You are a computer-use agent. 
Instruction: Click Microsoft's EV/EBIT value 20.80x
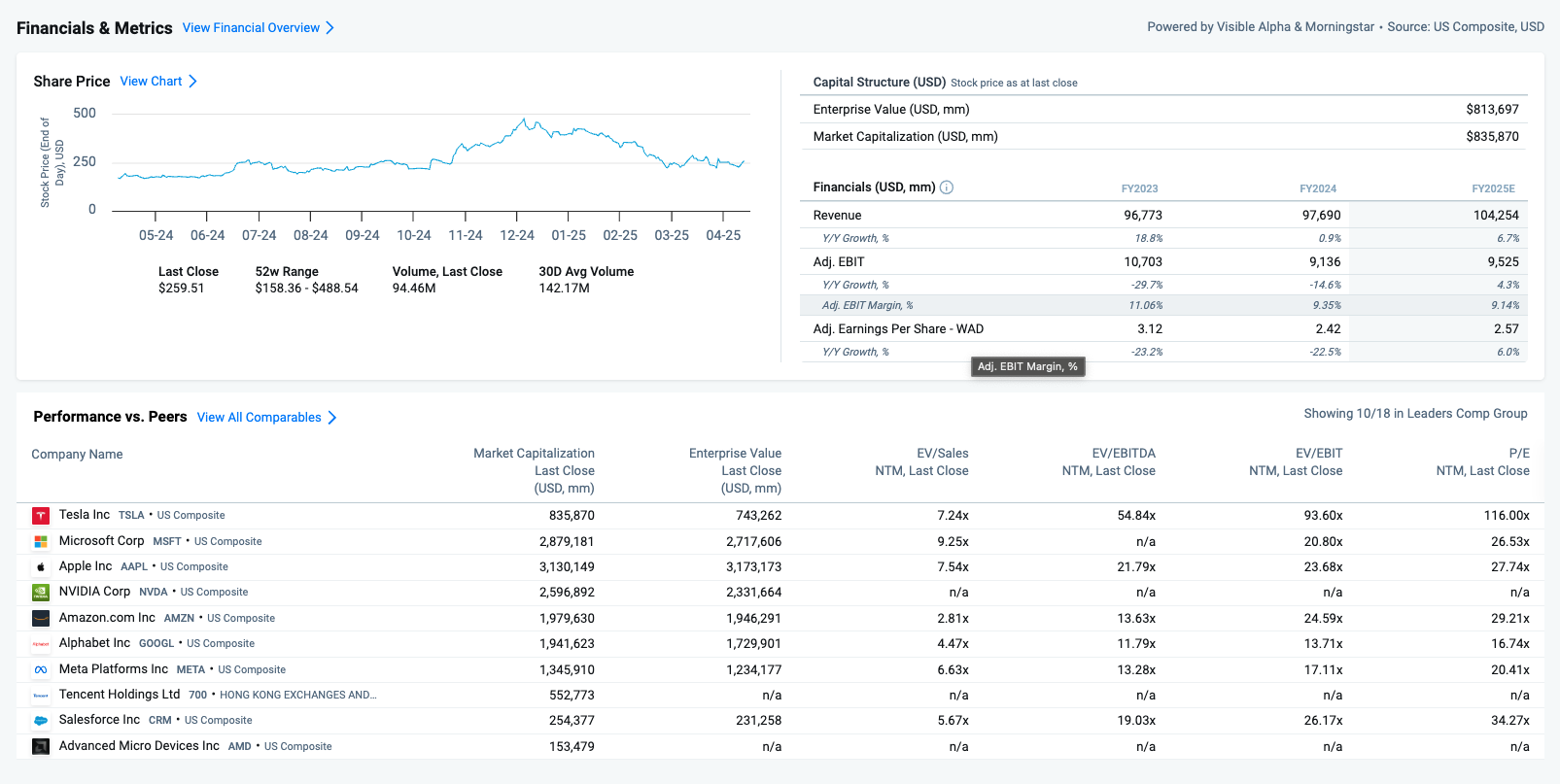pos(1324,542)
